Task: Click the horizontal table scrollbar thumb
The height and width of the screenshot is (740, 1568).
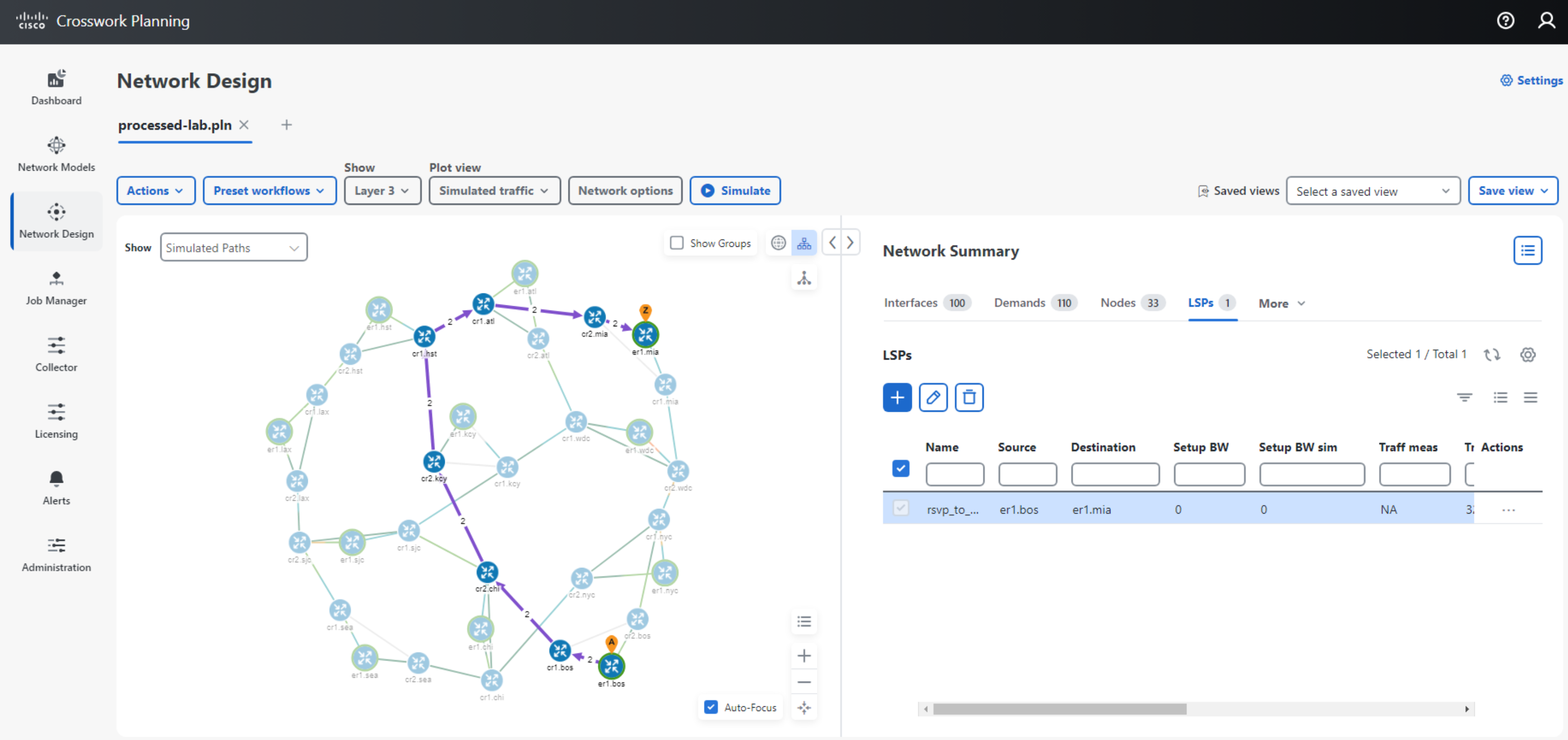Action: [1059, 709]
